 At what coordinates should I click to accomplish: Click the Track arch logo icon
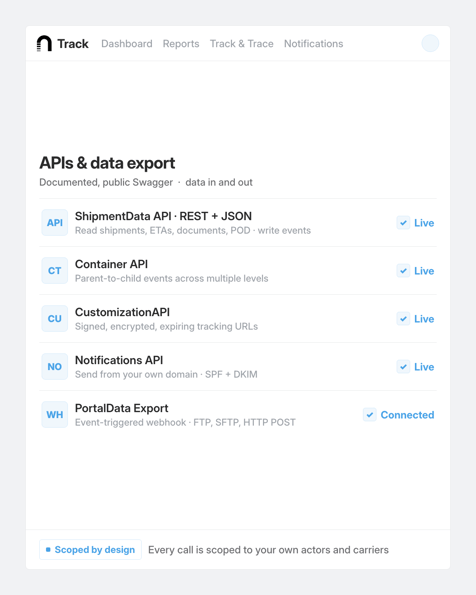(x=44, y=43)
